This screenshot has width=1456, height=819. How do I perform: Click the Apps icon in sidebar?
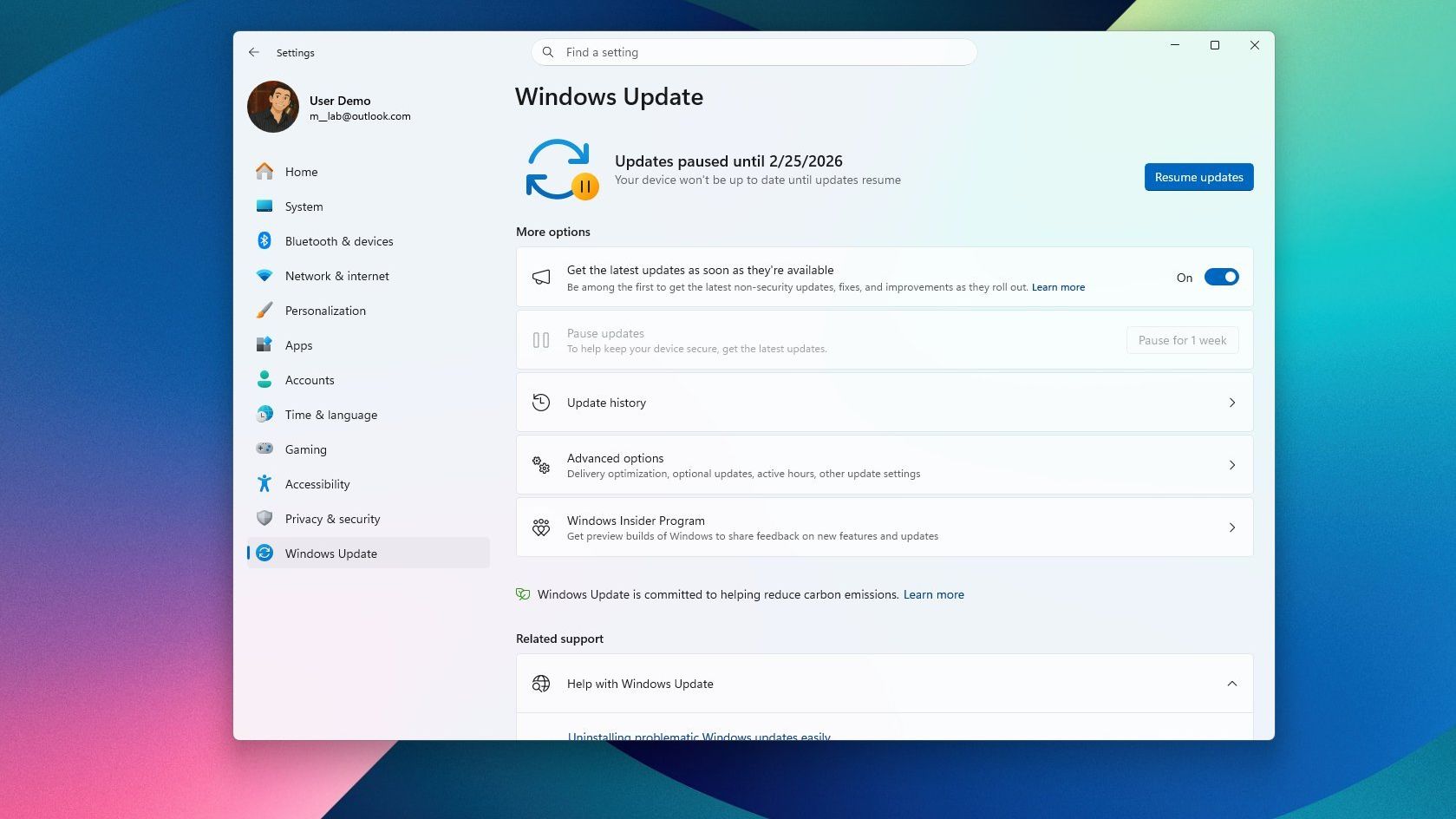tap(264, 345)
